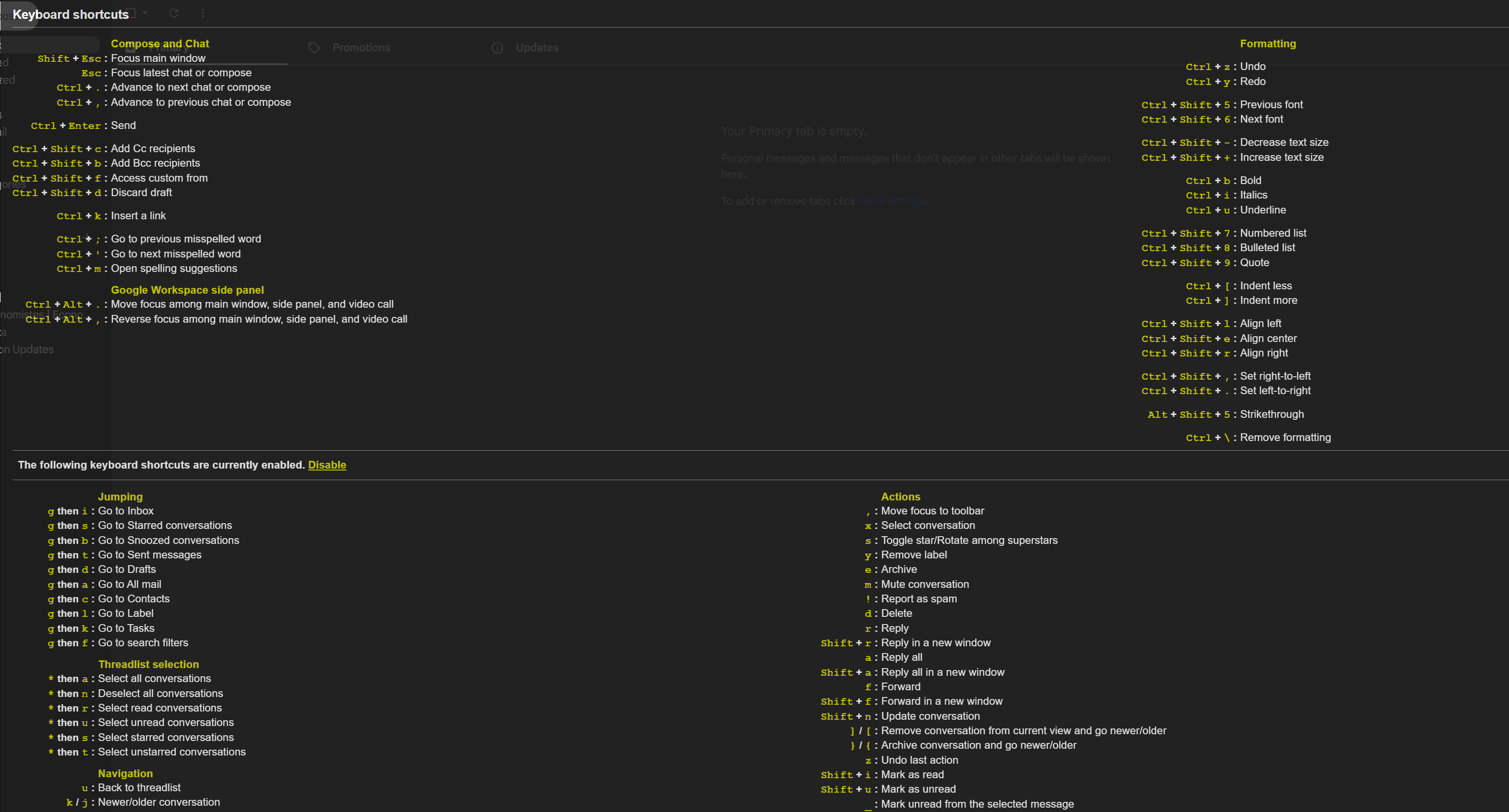1509x812 pixels.
Task: Click the Refresh icon in Gmail toolbar
Action: [174, 13]
